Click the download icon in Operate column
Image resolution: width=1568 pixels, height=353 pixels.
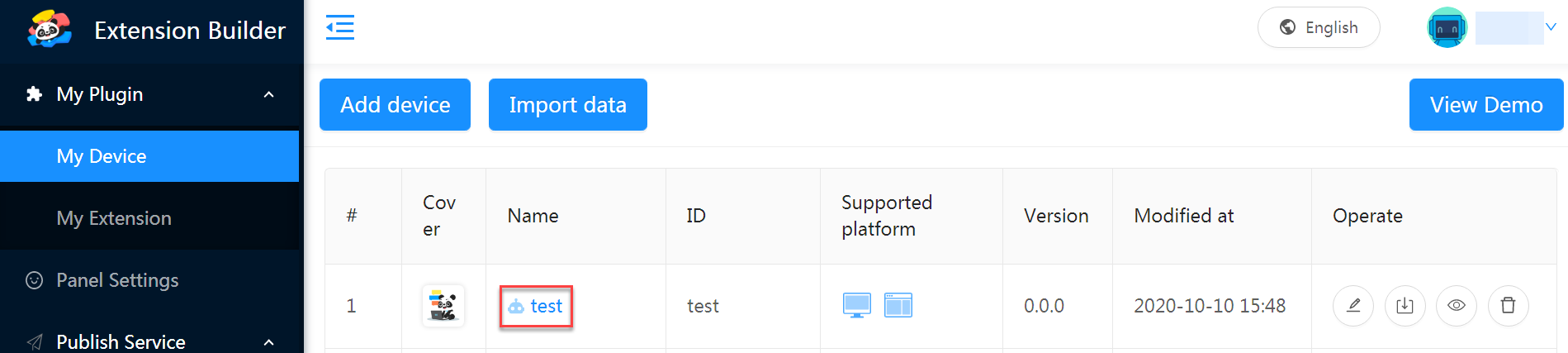coord(1405,306)
